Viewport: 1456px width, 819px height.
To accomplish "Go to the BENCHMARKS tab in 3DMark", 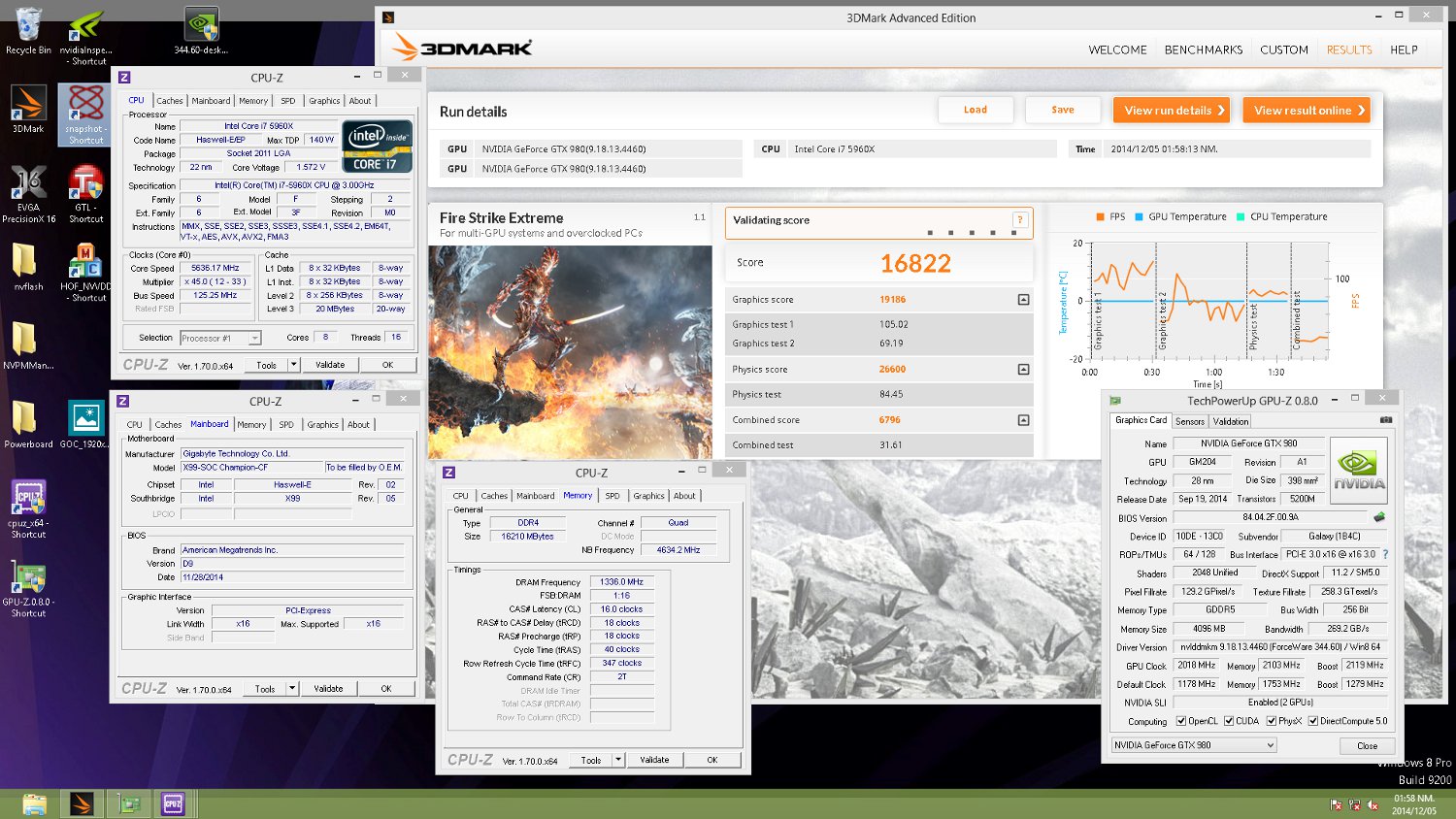I will (x=1204, y=49).
